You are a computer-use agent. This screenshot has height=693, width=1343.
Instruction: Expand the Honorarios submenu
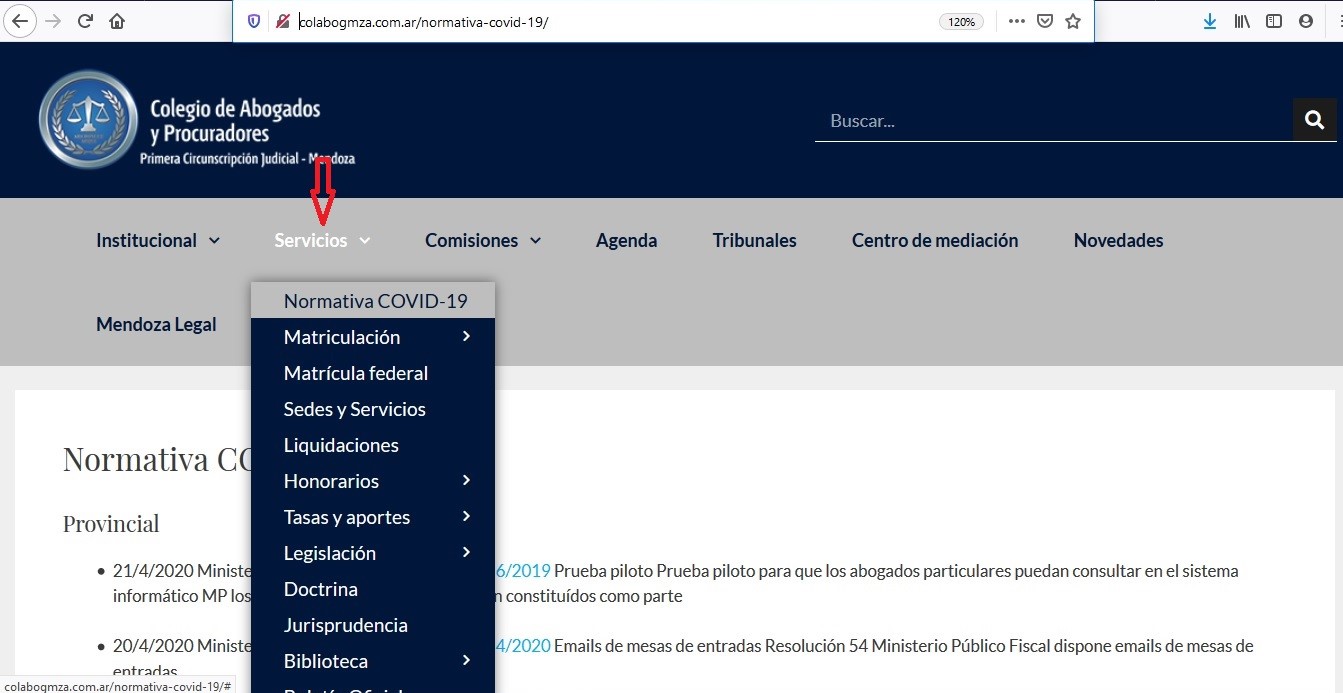click(x=372, y=481)
